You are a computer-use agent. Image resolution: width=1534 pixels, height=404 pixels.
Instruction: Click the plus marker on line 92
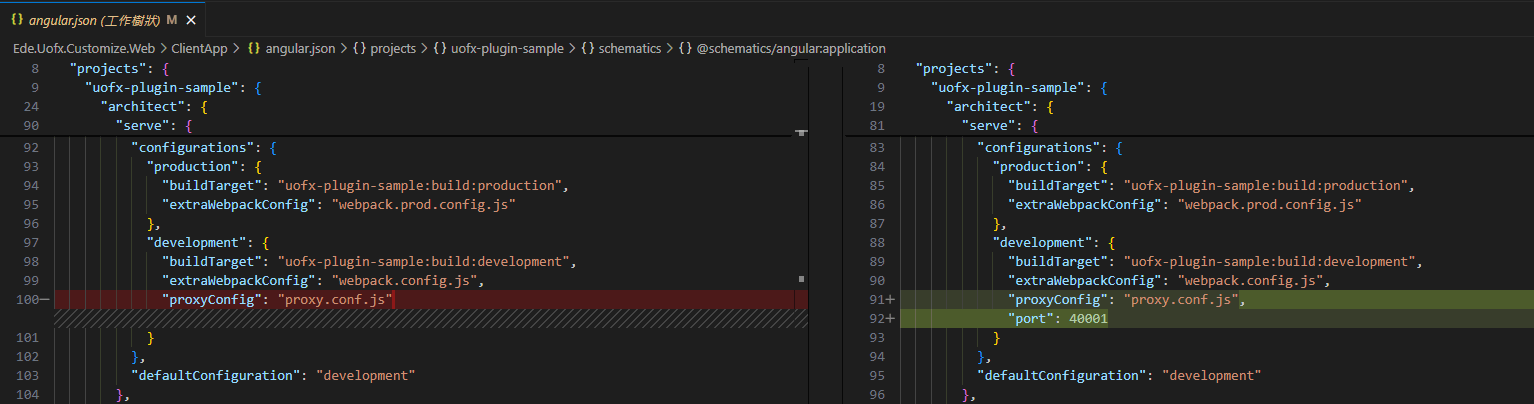coord(891,318)
